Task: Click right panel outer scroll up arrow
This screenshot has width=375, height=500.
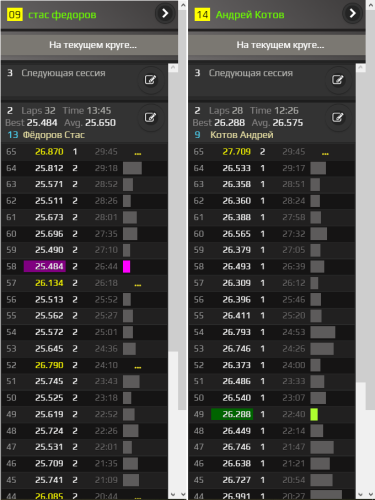Action: pyautogui.click(x=370, y=5)
